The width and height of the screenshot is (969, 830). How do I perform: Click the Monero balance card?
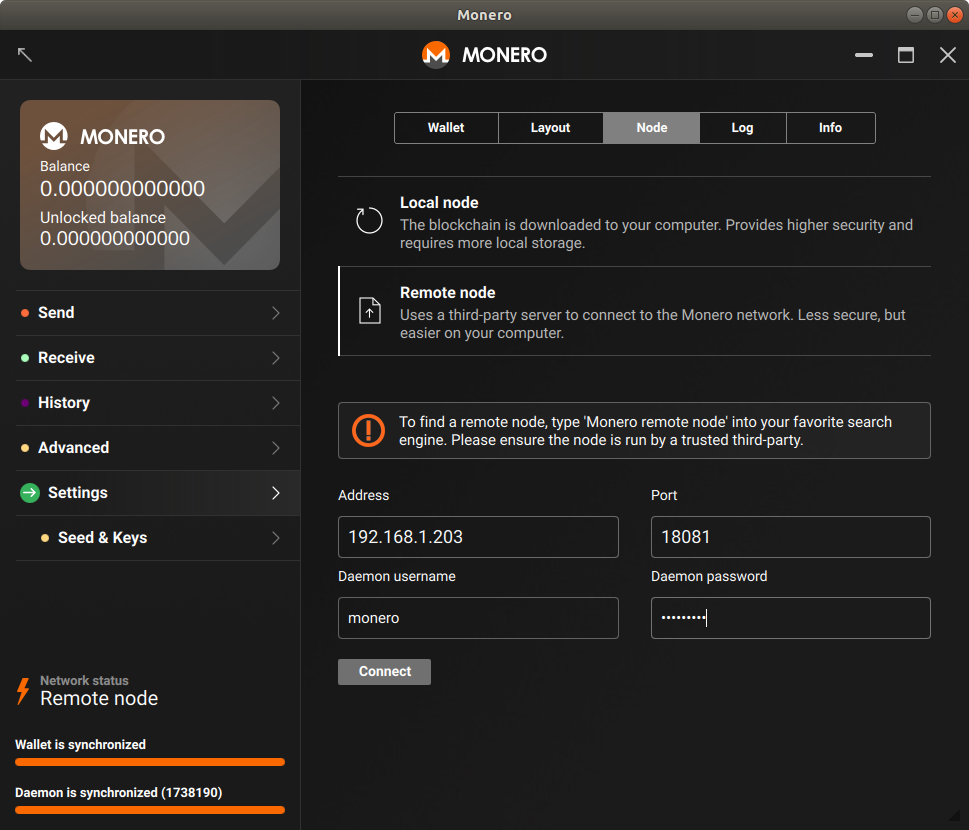coord(150,185)
